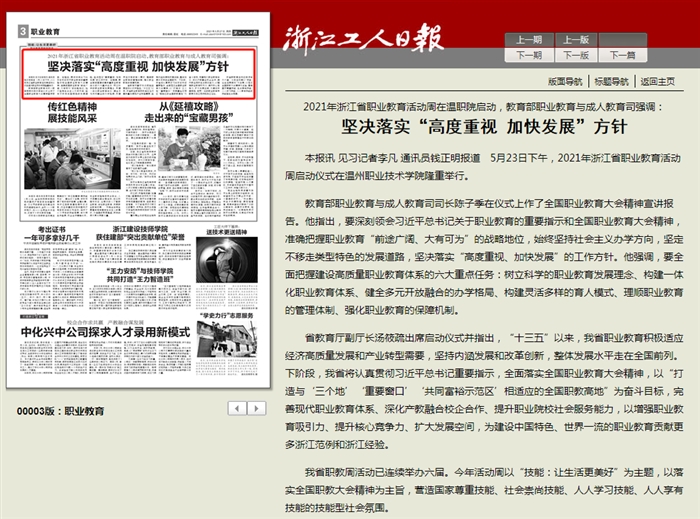
Task: Click article headline 坚决落实 高度重视 加快发展 方针
Action: pyautogui.click(x=484, y=127)
